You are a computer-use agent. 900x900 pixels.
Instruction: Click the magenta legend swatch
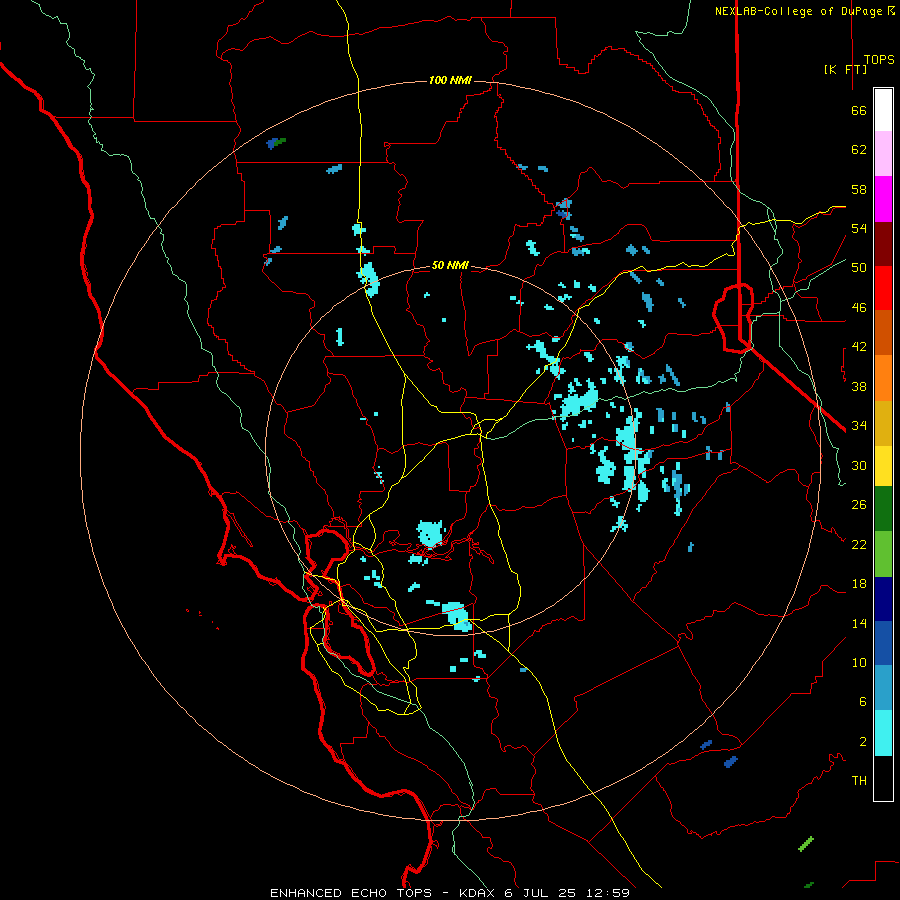click(883, 199)
